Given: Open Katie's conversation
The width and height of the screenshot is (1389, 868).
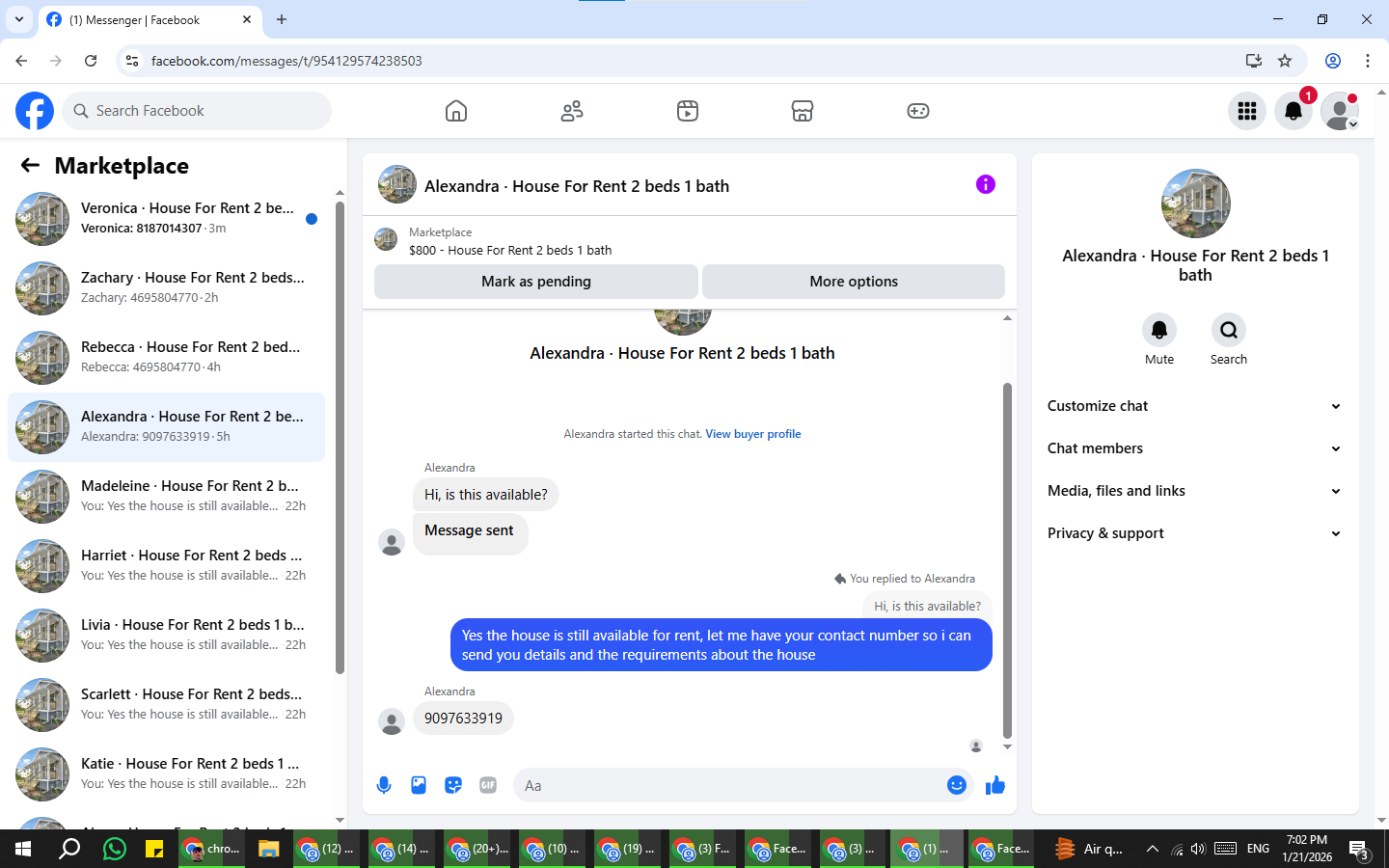Looking at the screenshot, I should tap(167, 774).
